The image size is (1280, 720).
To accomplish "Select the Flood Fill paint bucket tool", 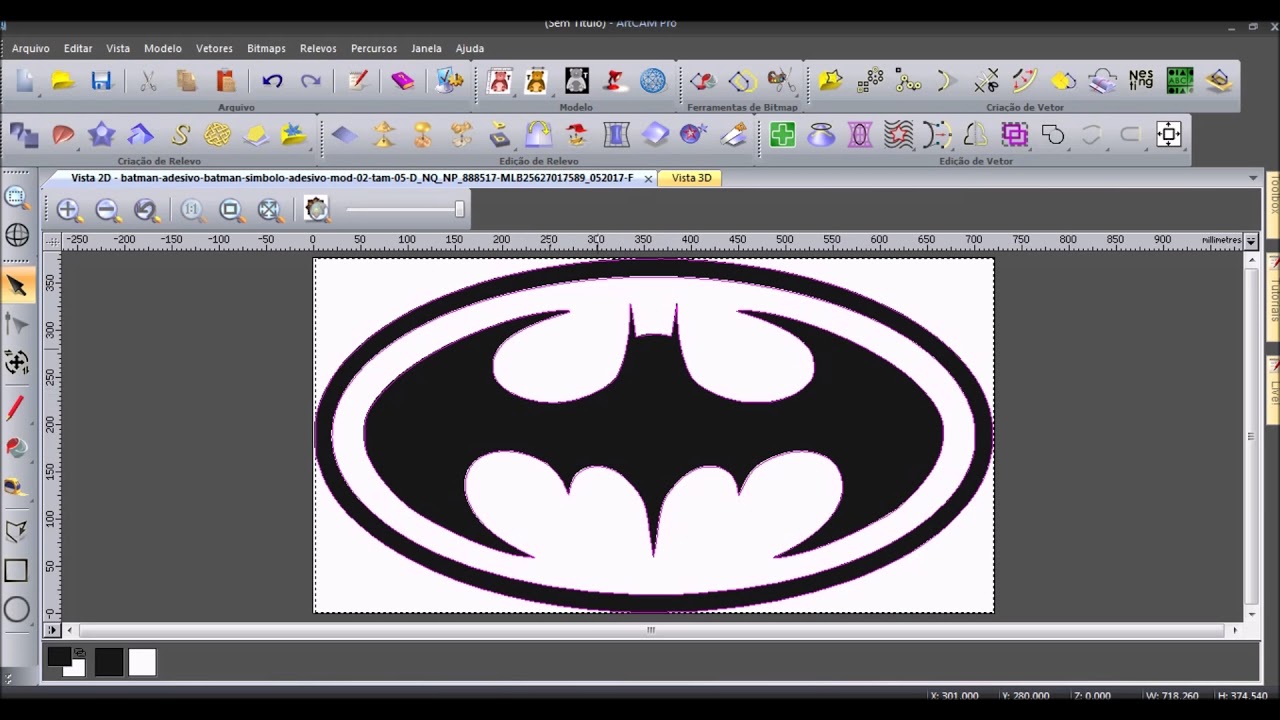I will (x=17, y=447).
